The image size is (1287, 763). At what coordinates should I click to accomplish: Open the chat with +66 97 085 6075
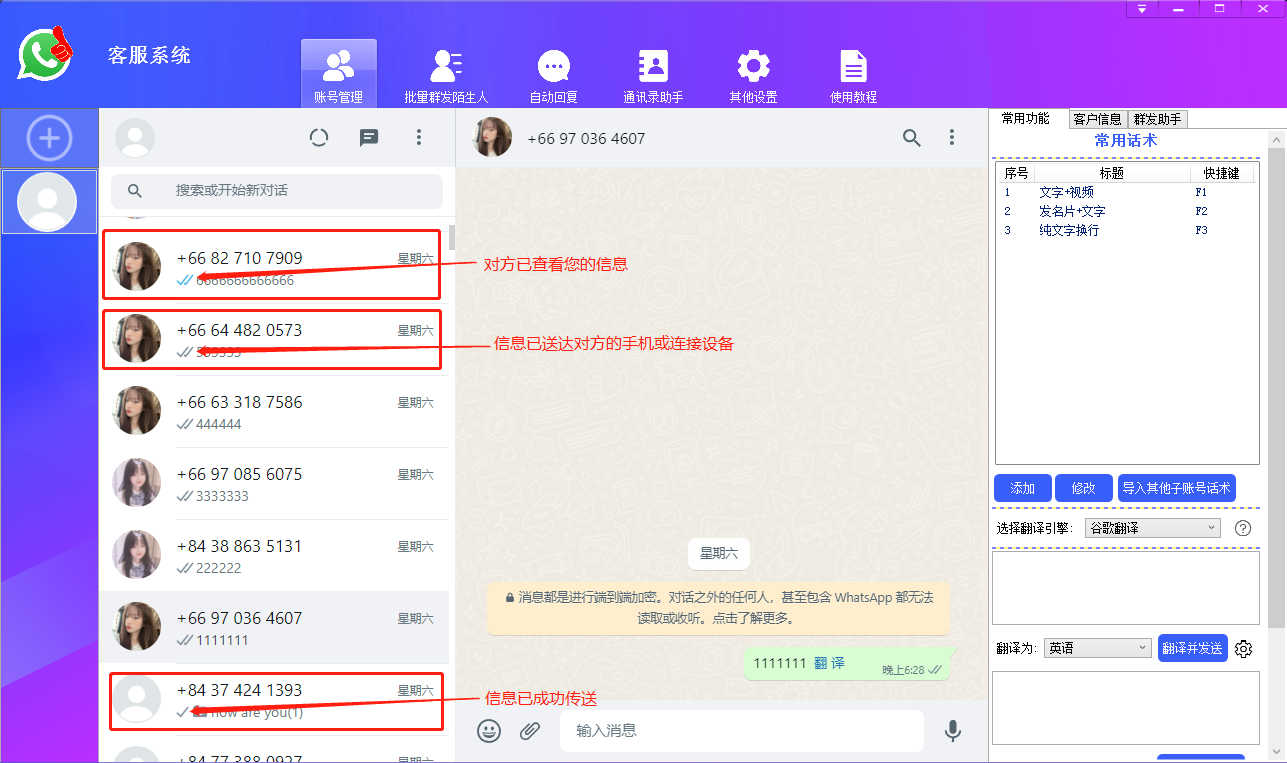pyautogui.click(x=274, y=483)
